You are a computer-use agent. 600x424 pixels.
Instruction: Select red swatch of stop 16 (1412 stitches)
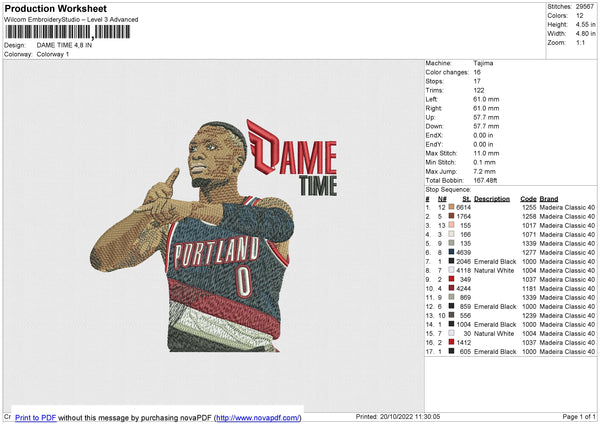pos(451,342)
